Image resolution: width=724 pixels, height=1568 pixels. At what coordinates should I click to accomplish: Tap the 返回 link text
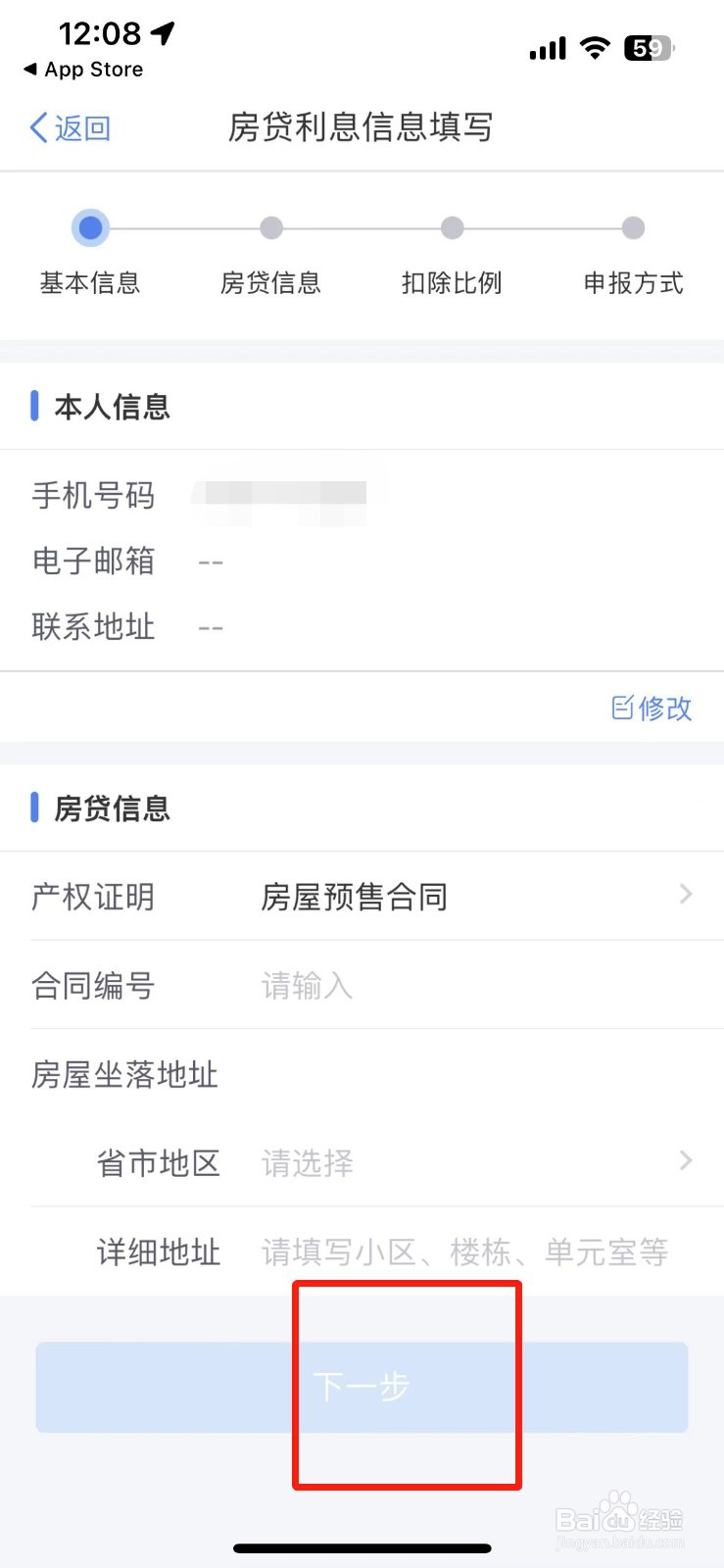pyautogui.click(x=82, y=128)
